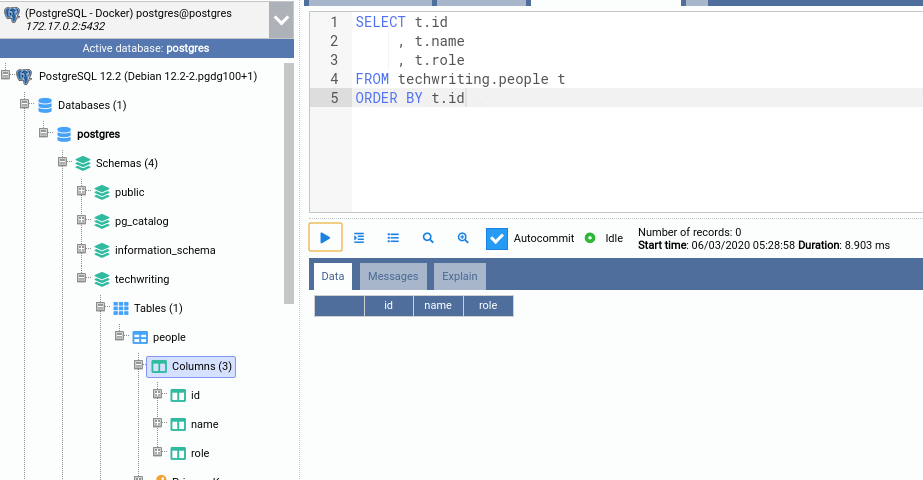Expand the public schema node

pyautogui.click(x=82, y=192)
